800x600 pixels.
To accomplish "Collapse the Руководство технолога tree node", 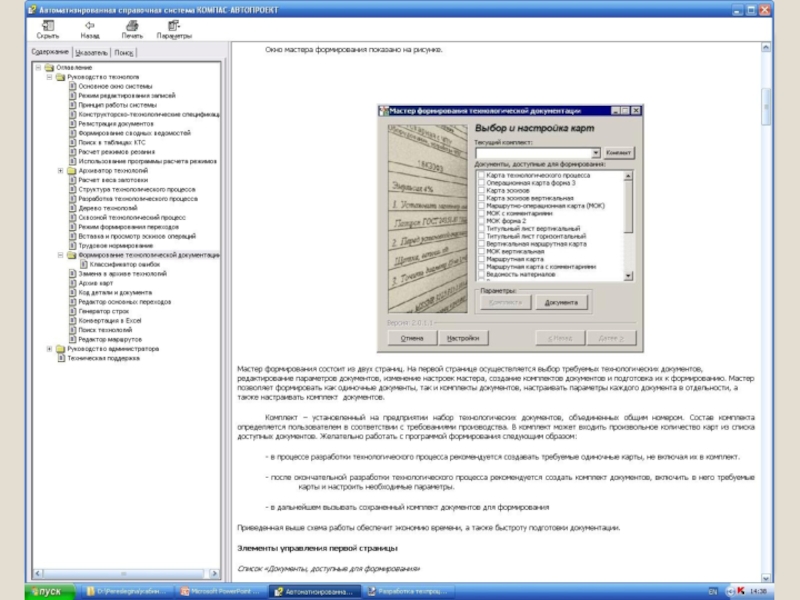I will [49, 77].
